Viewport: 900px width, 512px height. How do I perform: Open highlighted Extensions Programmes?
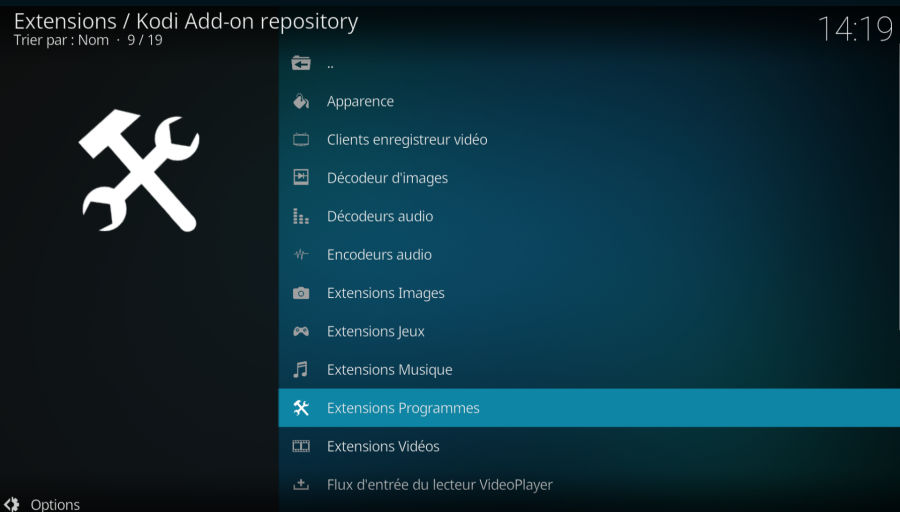tap(589, 408)
